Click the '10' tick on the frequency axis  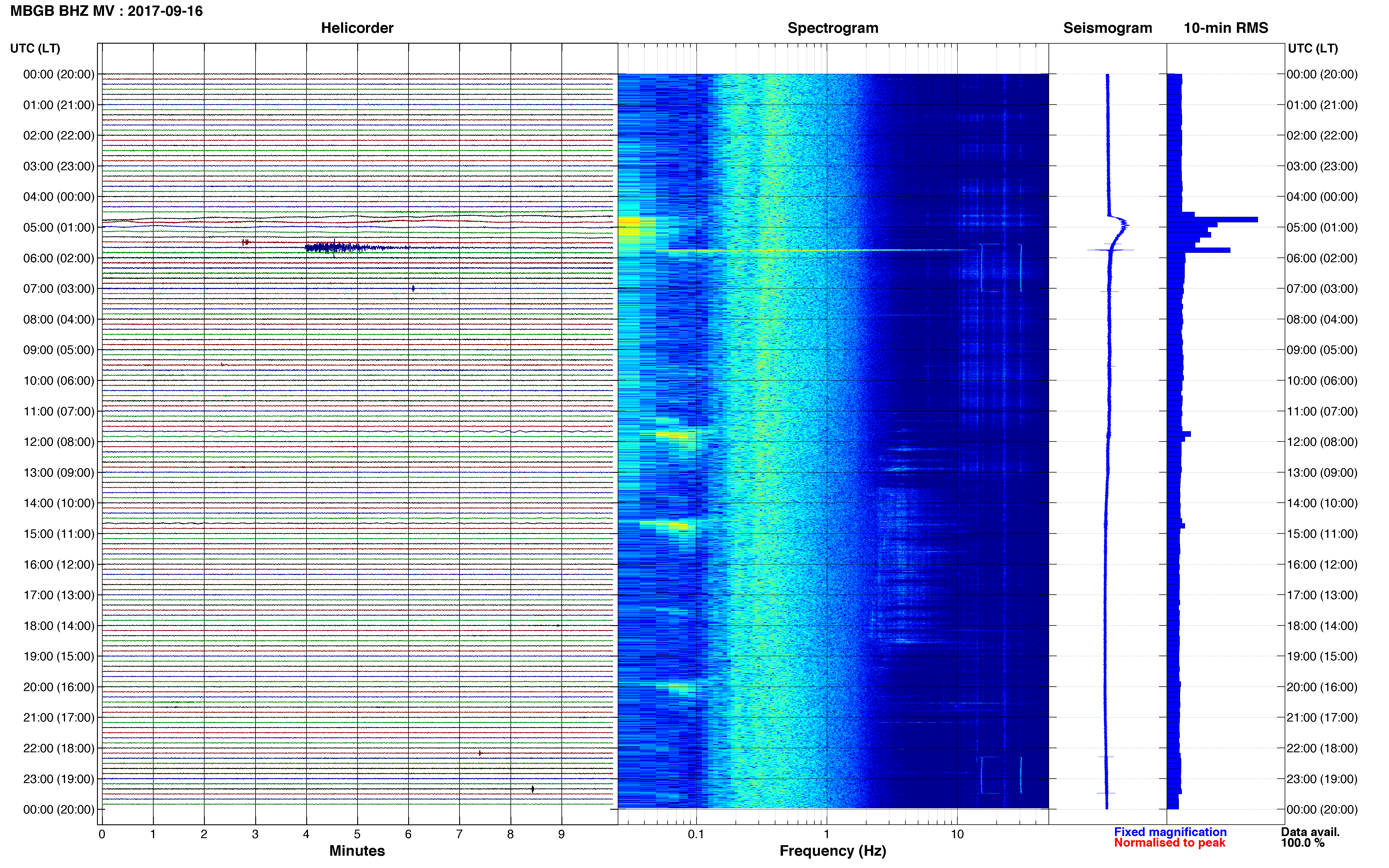click(x=957, y=834)
